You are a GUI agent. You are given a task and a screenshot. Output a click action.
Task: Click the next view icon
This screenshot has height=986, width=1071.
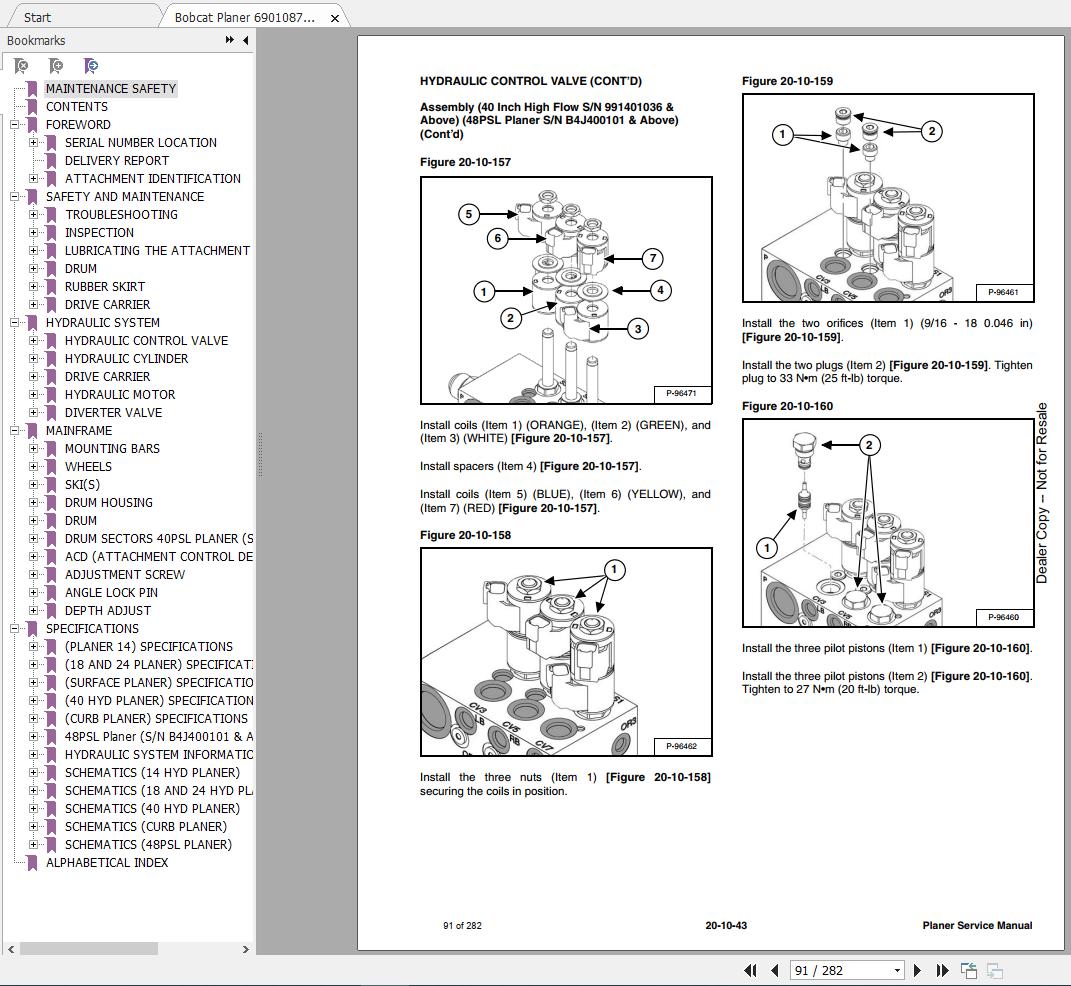pyautogui.click(x=994, y=970)
